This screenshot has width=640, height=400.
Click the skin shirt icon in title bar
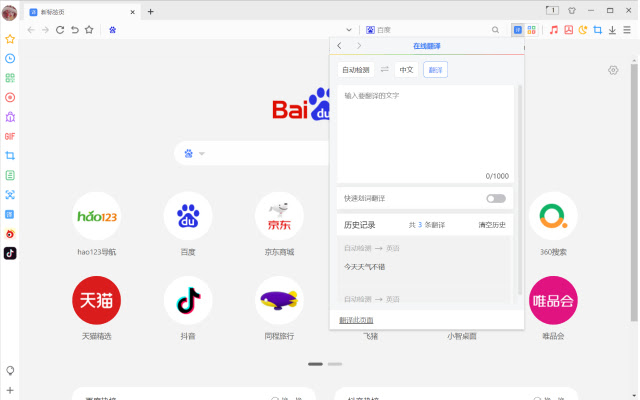click(x=572, y=11)
